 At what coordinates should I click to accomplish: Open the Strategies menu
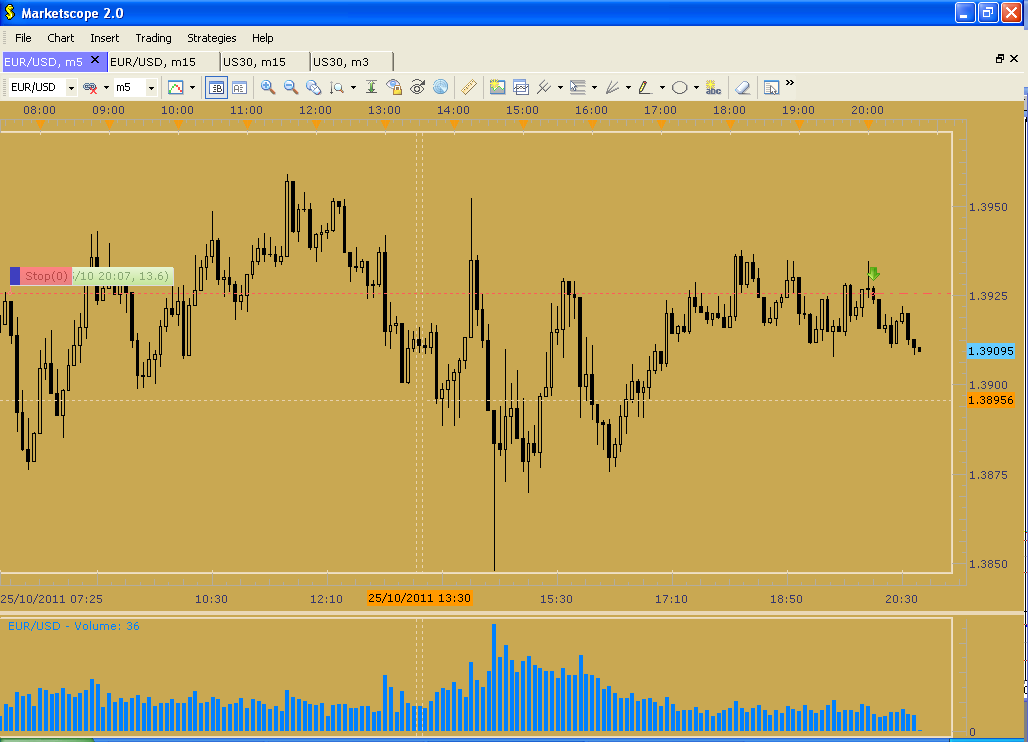point(212,38)
